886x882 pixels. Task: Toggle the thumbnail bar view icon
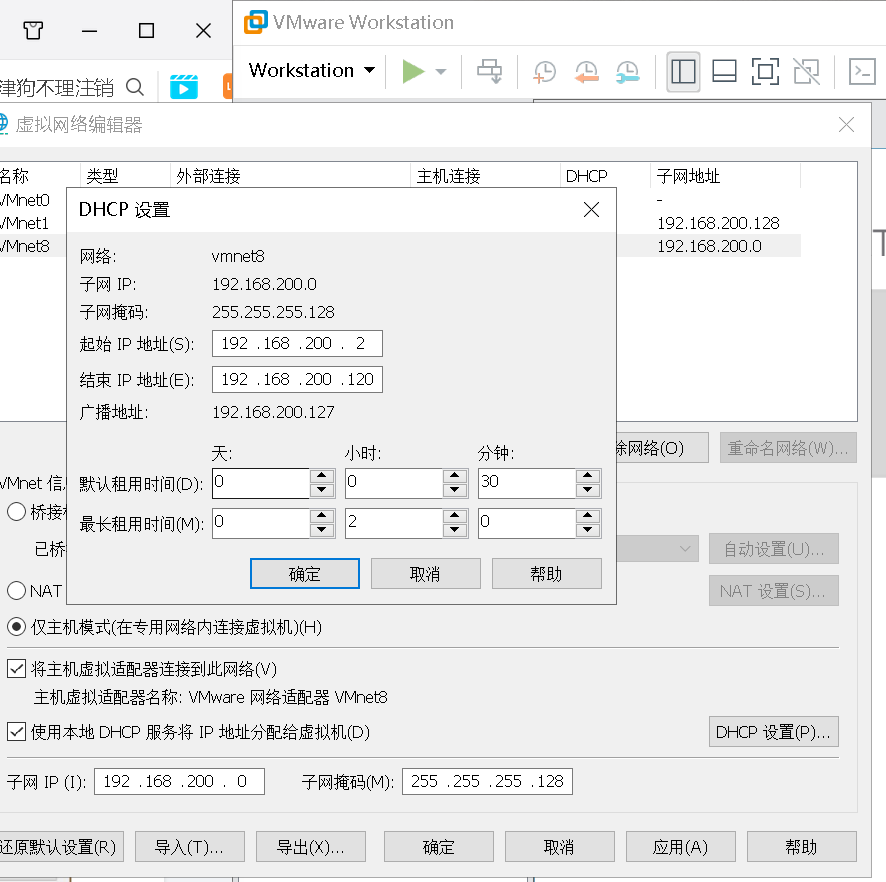(x=724, y=72)
